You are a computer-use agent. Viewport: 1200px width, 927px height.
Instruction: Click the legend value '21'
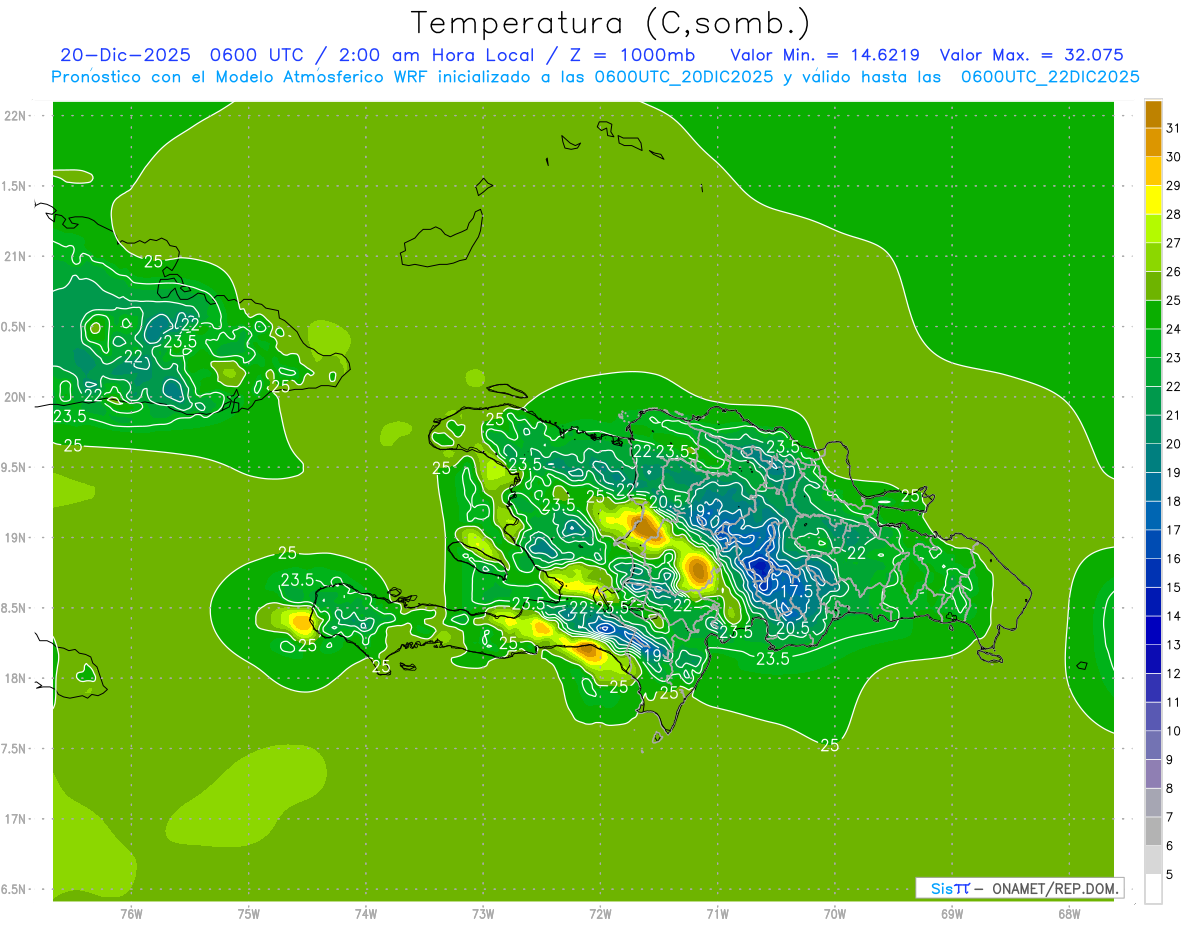[x=1174, y=415]
